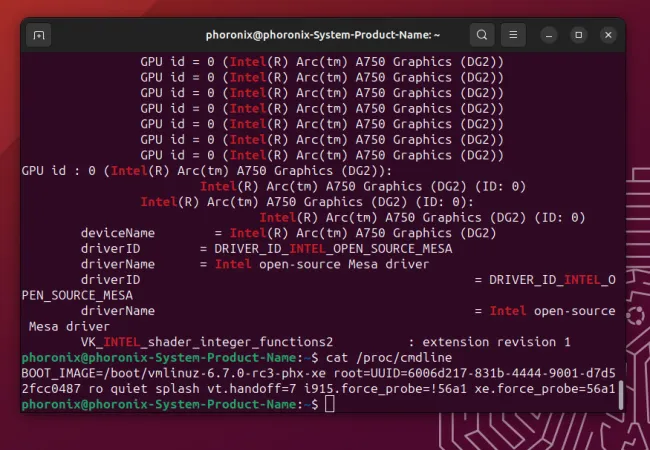The height and width of the screenshot is (450, 650).
Task: Open a new terminal tab
Action: tap(39, 35)
